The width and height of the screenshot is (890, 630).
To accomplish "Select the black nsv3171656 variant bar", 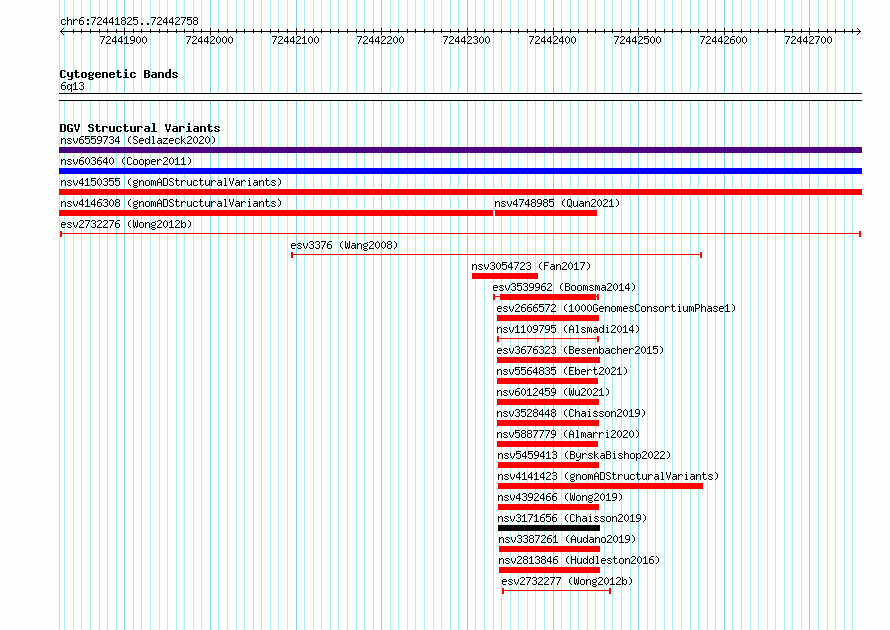I will coord(549,528).
